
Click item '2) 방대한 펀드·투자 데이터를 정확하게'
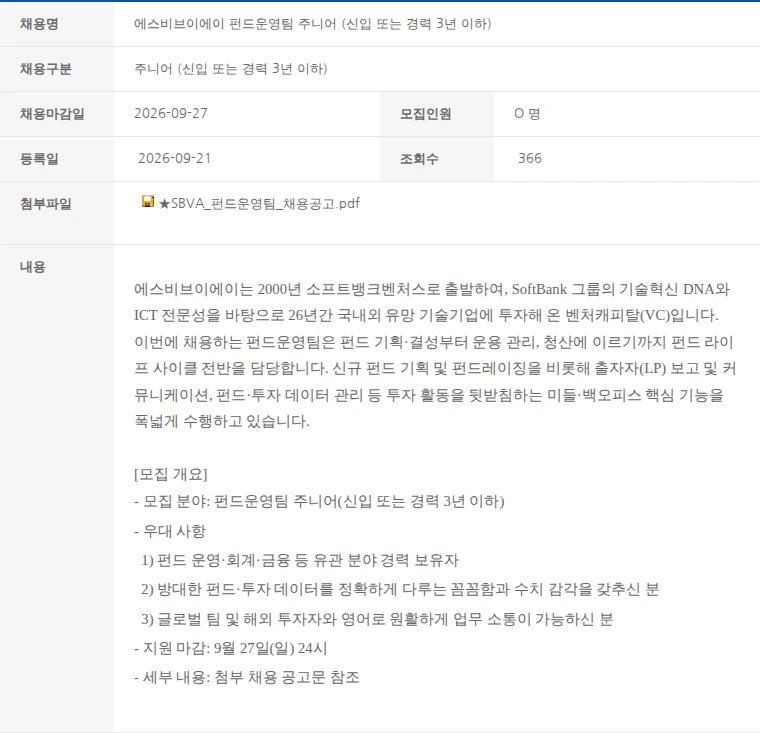click(400, 590)
